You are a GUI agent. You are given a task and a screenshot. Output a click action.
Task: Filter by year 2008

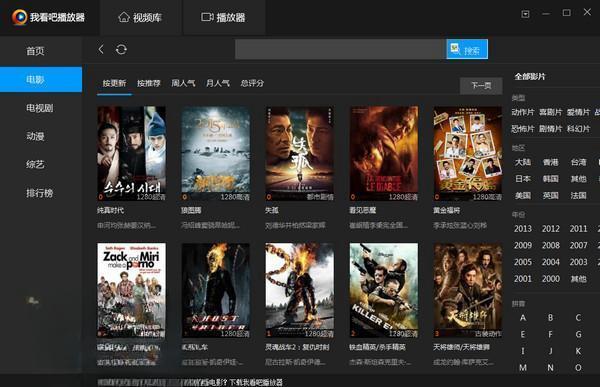(551, 245)
